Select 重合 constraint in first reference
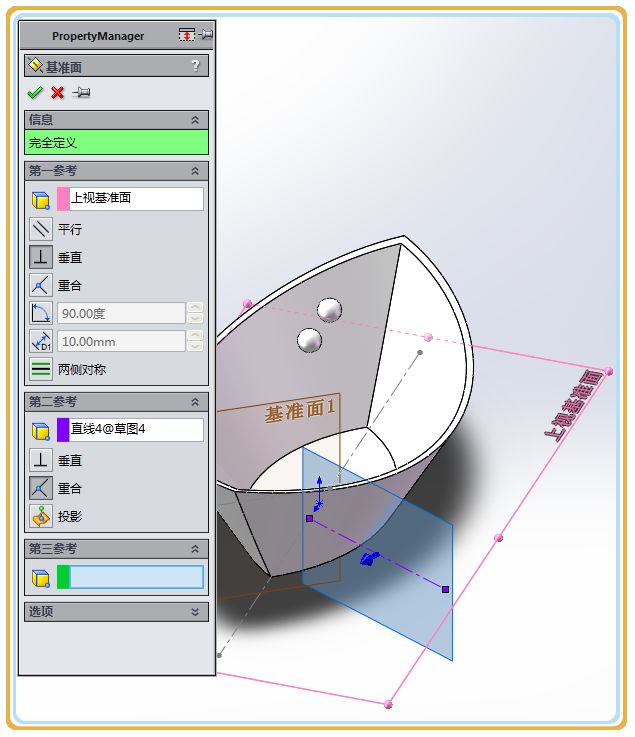Viewport: 635px width, 737px height. click(x=41, y=285)
